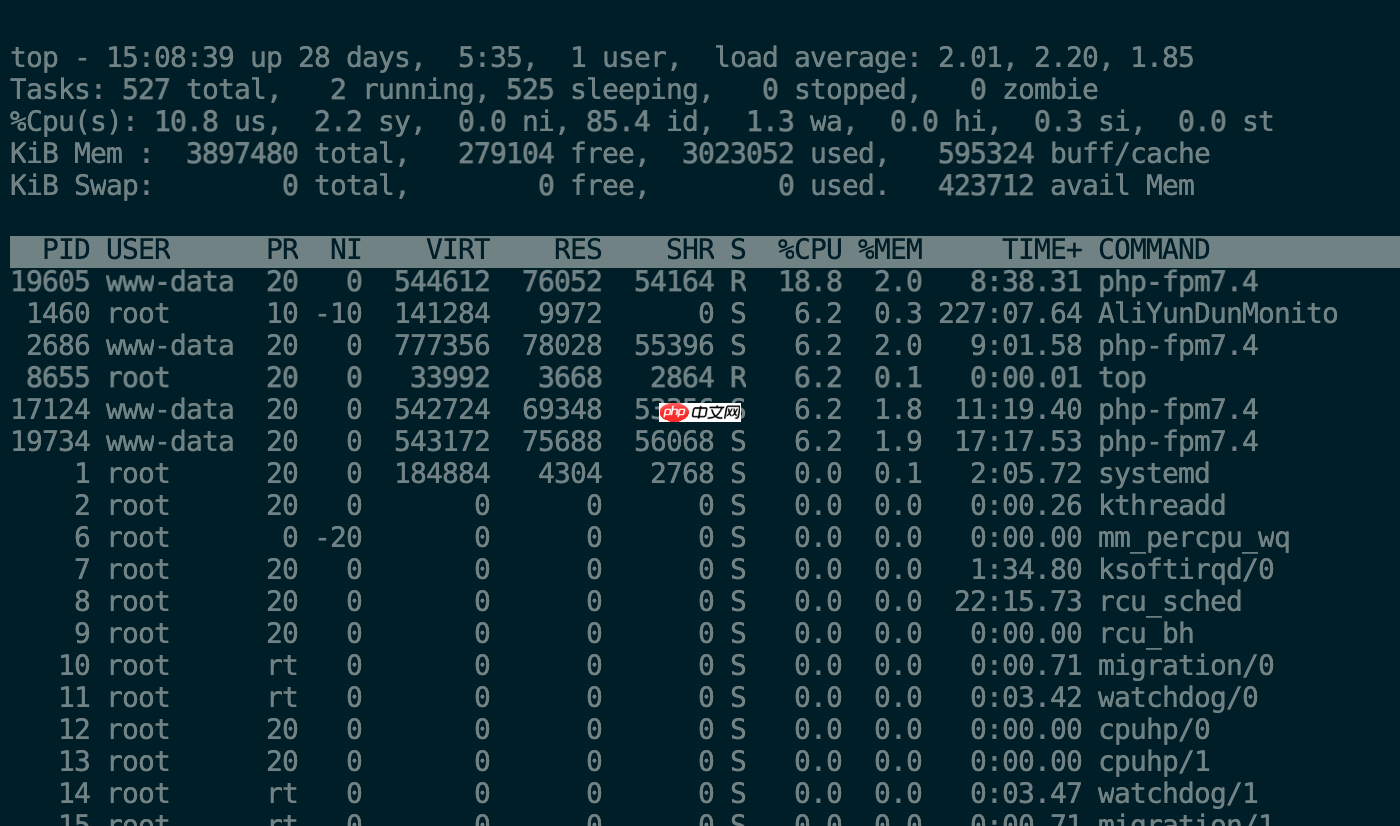Image resolution: width=1400 pixels, height=826 pixels.
Task: Select the %CPU column header
Action: (809, 249)
